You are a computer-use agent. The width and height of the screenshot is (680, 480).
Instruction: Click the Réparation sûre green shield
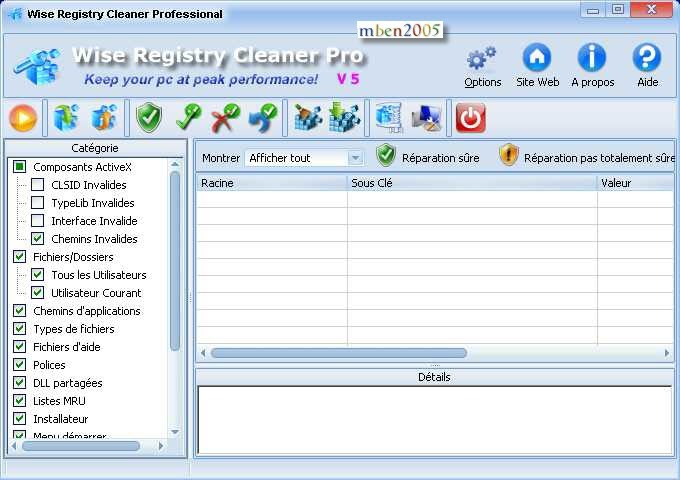point(386,155)
